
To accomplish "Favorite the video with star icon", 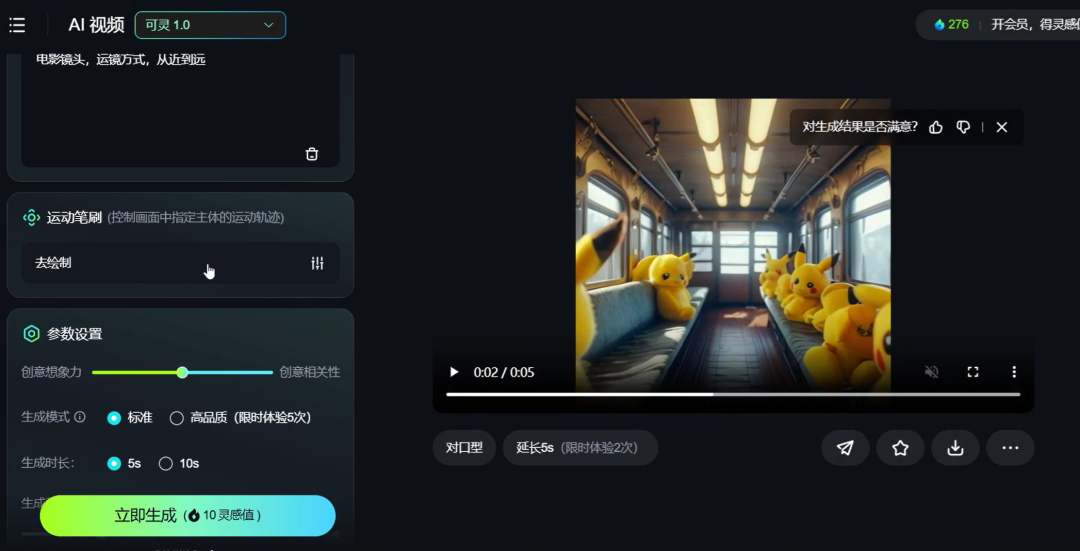I will (900, 448).
